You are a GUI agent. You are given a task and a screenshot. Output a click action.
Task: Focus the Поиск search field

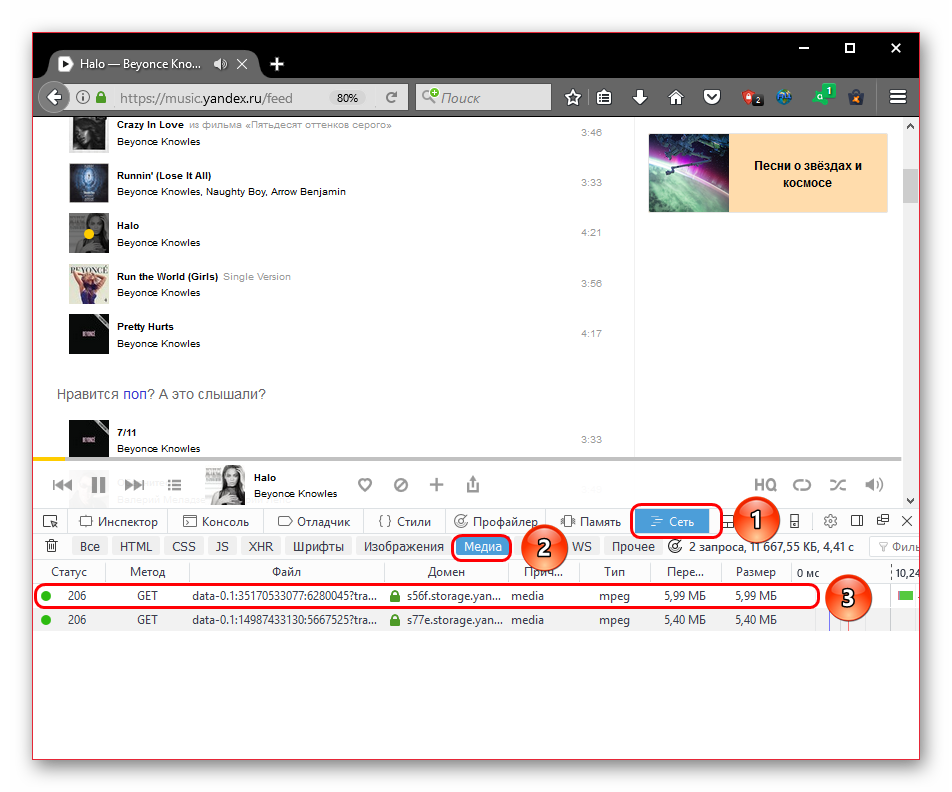483,97
